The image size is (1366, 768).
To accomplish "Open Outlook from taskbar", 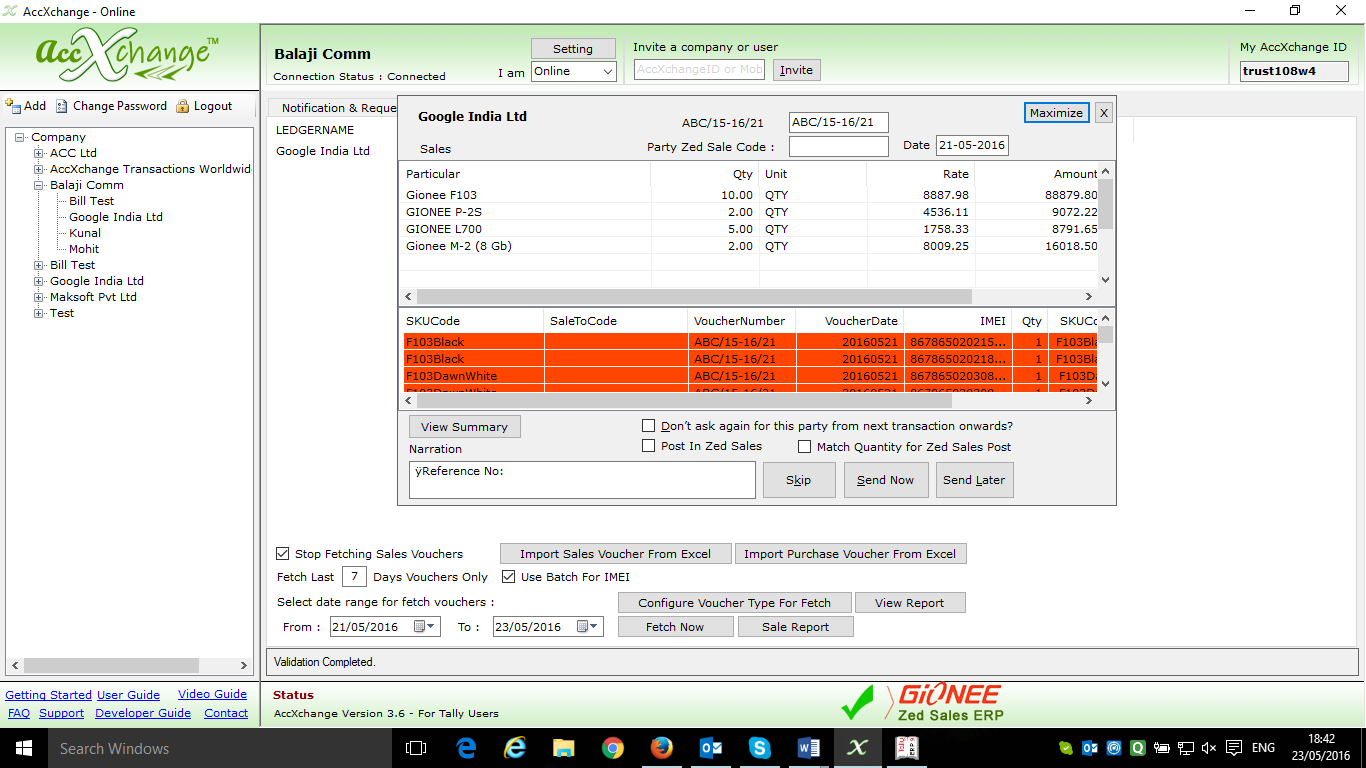I will click(711, 748).
